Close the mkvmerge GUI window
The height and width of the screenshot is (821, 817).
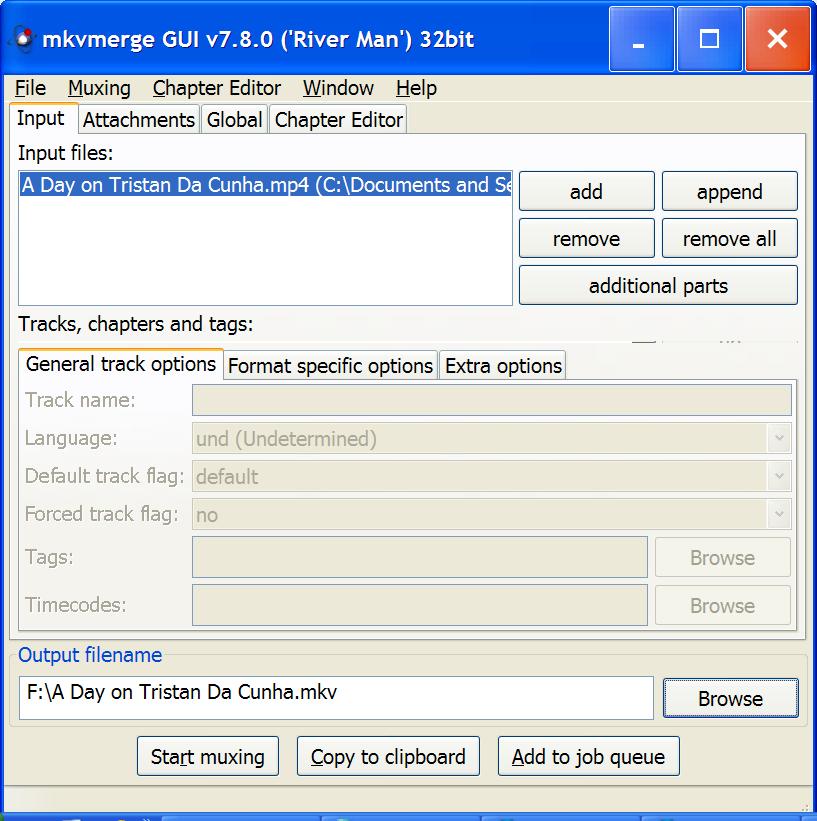(778, 39)
